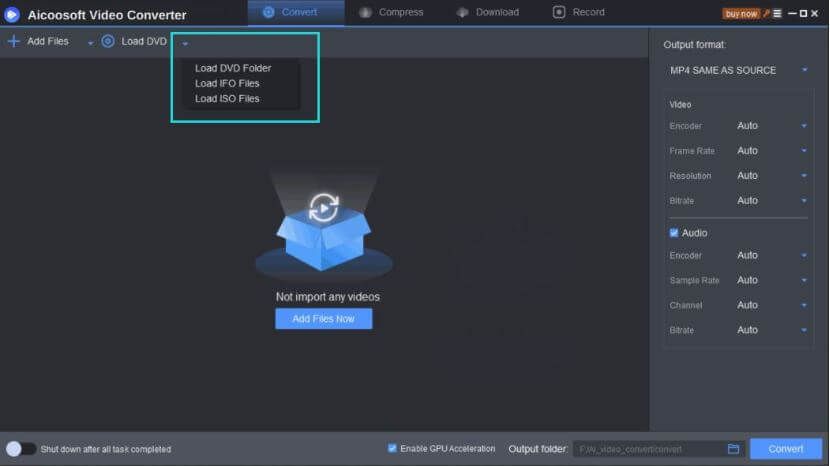Viewport: 830px width, 466px height.
Task: Toggle shut down after all tasks switch
Action: 19,449
